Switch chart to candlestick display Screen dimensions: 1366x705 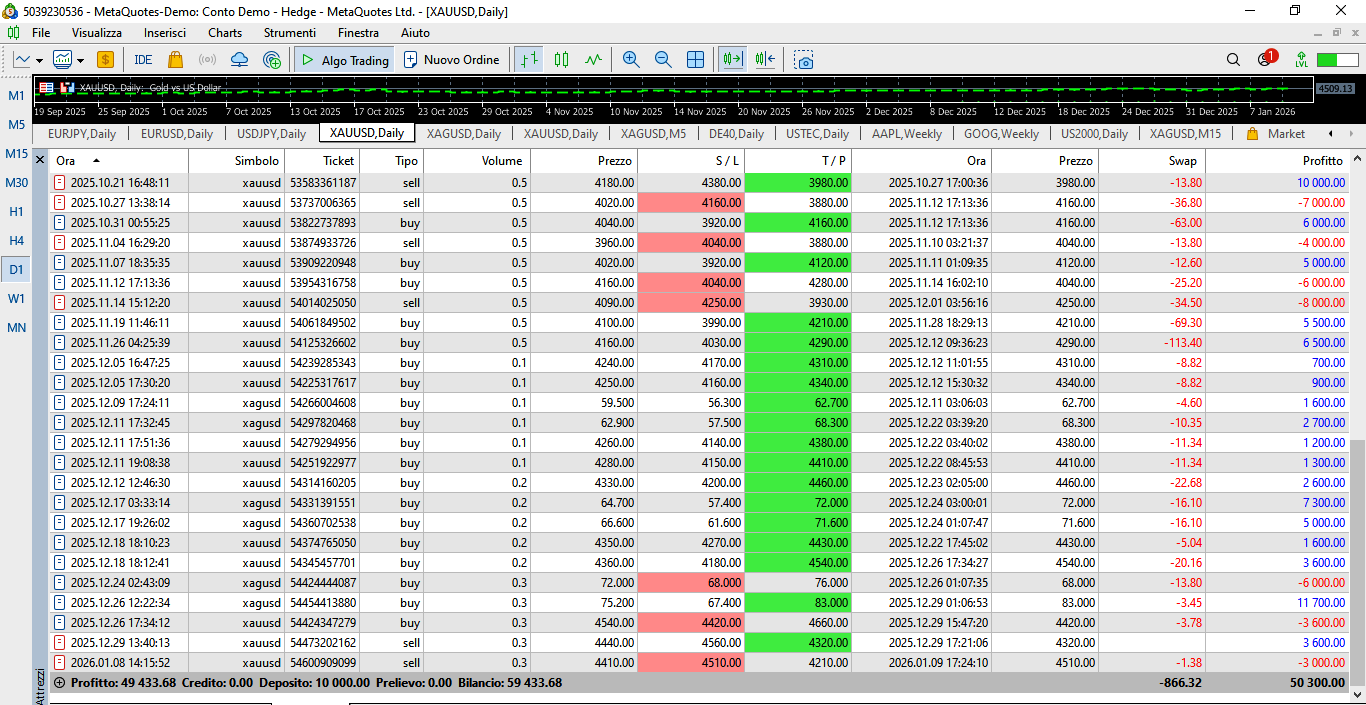[561, 60]
